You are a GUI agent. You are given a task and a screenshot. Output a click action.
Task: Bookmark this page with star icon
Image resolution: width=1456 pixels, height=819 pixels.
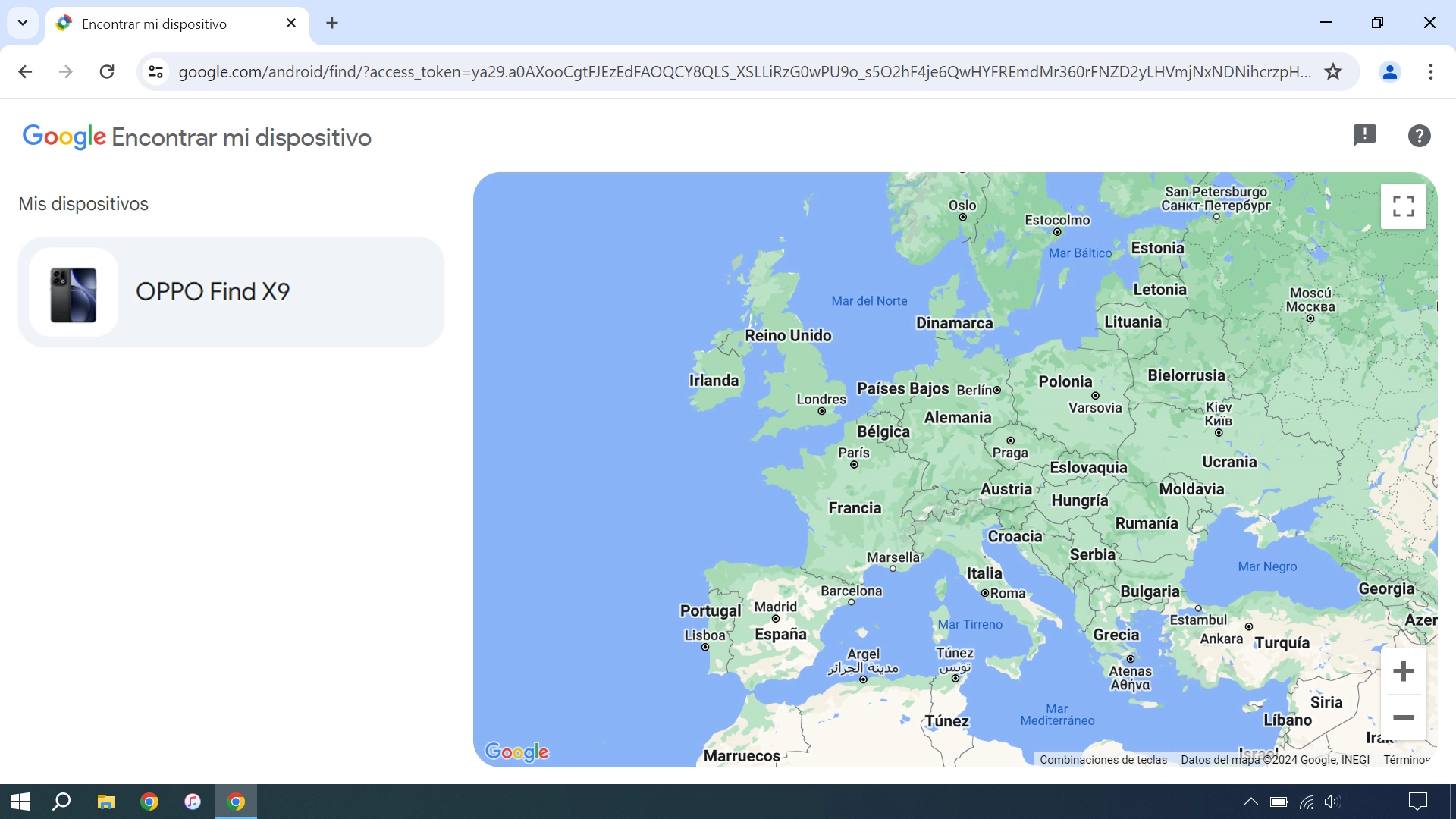(1333, 72)
